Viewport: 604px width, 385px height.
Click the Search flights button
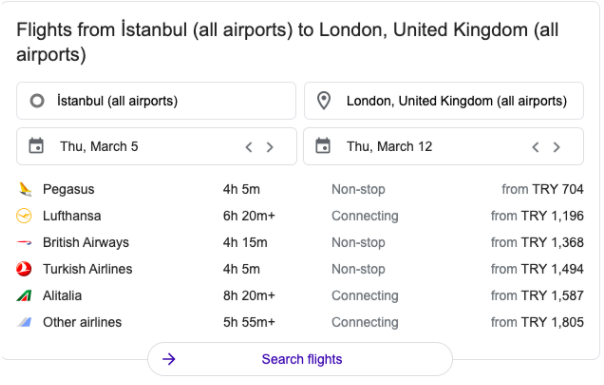(300, 359)
